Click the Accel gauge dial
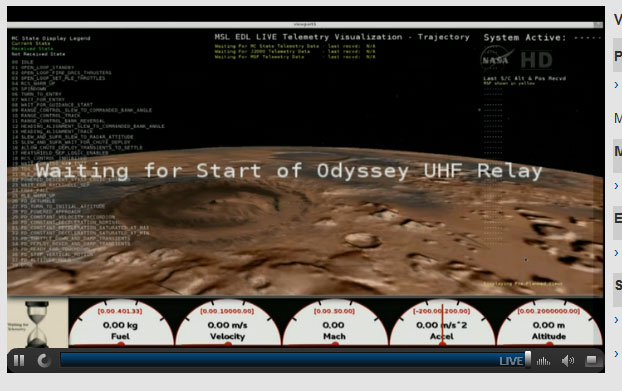 point(442,323)
